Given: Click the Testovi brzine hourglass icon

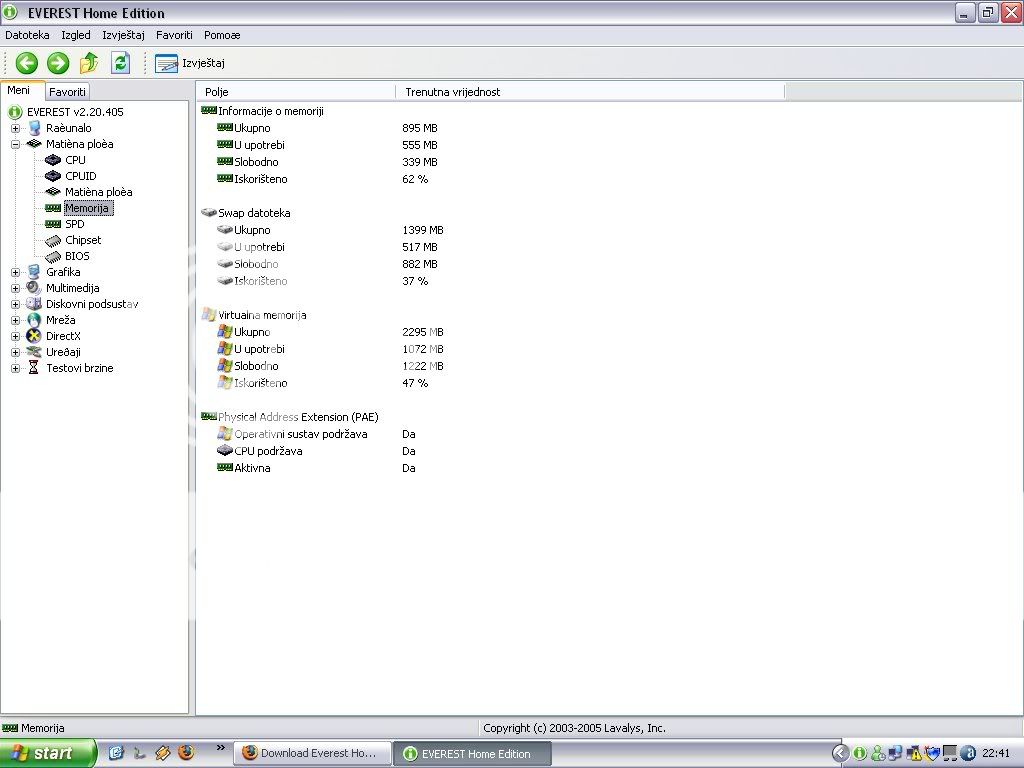Looking at the screenshot, I should 34,368.
